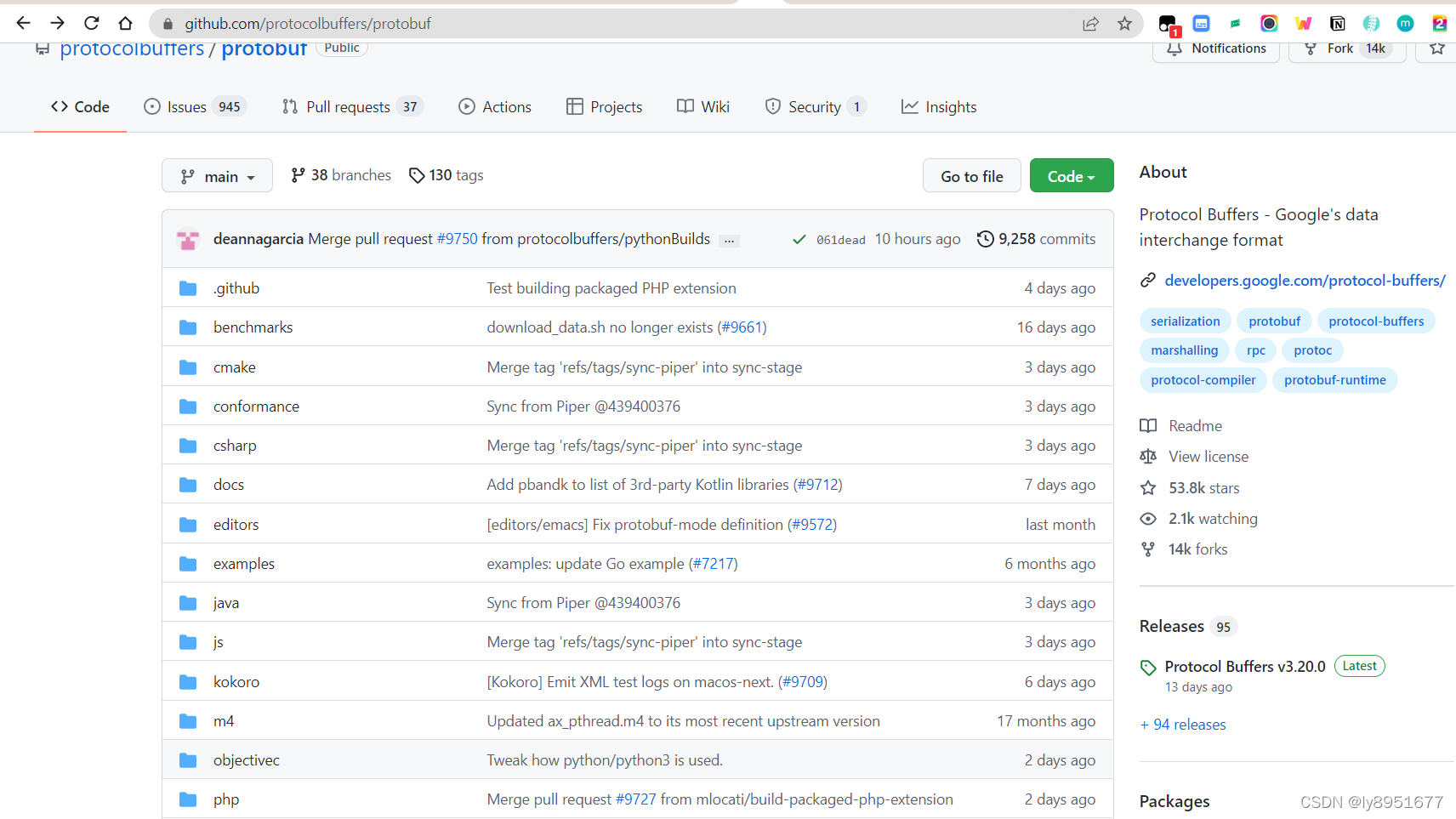The height and width of the screenshot is (819, 1456).
Task: Click the browser forward arrow
Action: [x=57, y=23]
